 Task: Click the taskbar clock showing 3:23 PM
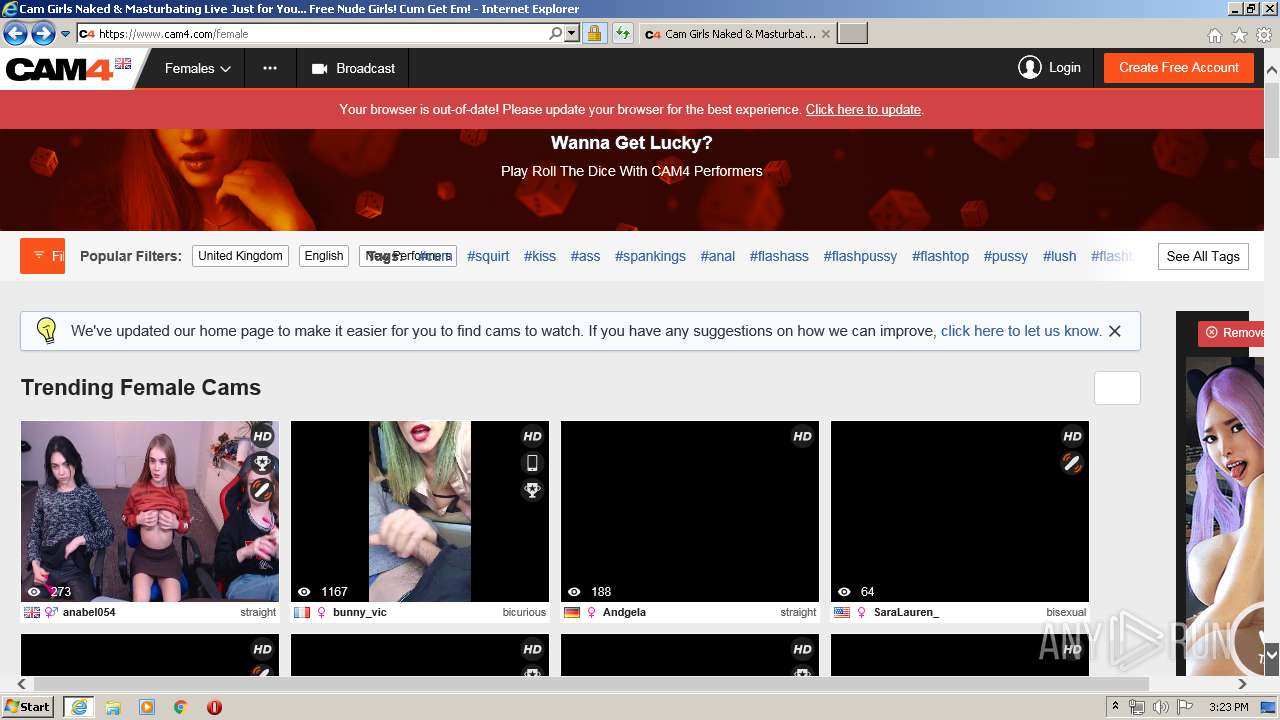pos(1228,707)
